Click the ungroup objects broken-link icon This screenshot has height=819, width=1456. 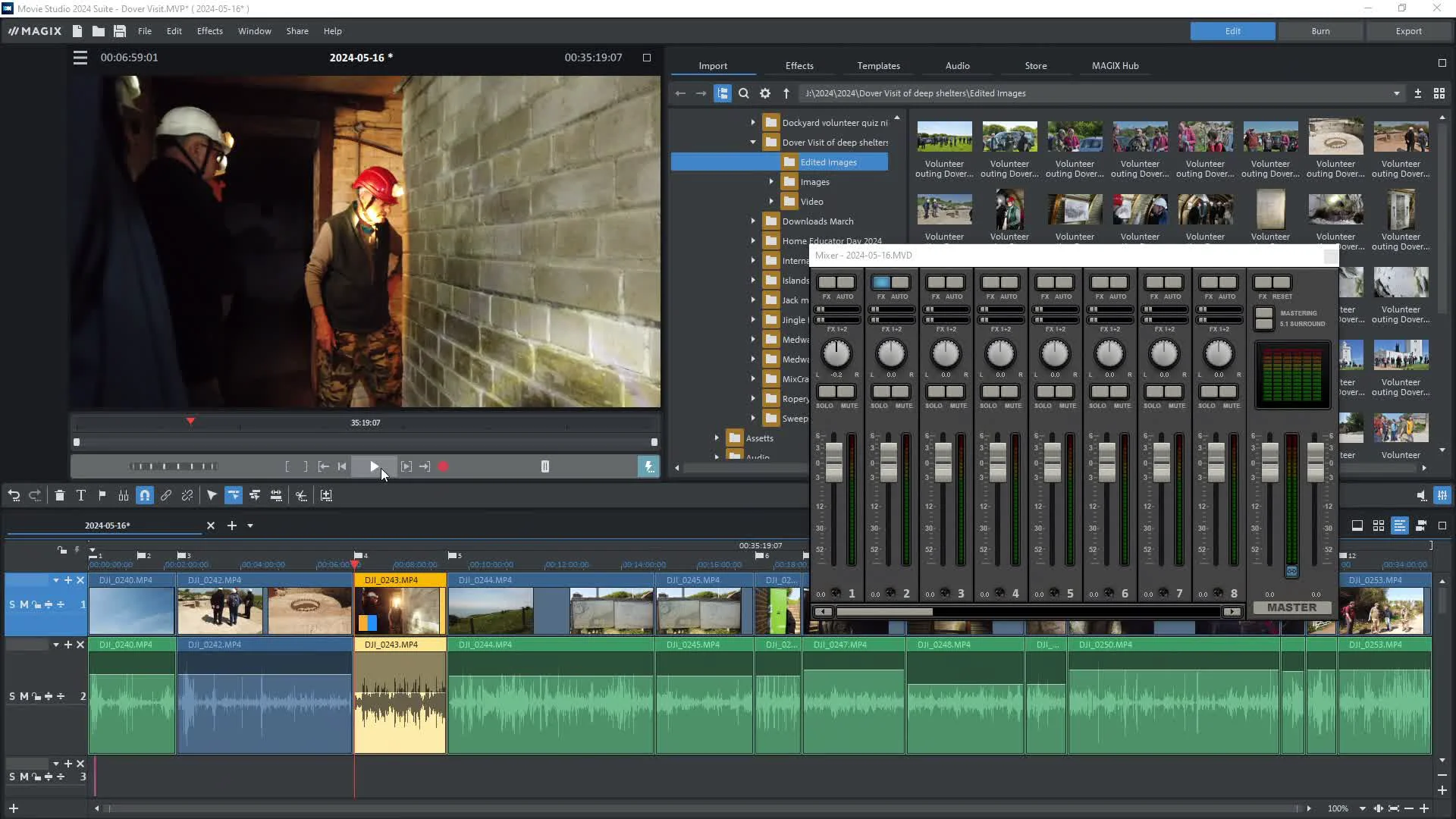tap(187, 495)
